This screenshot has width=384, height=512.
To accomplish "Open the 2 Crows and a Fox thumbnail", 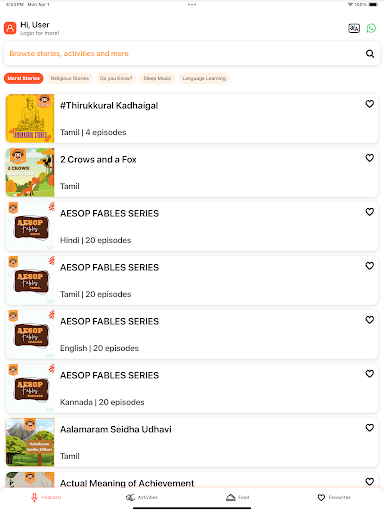I will [30, 172].
